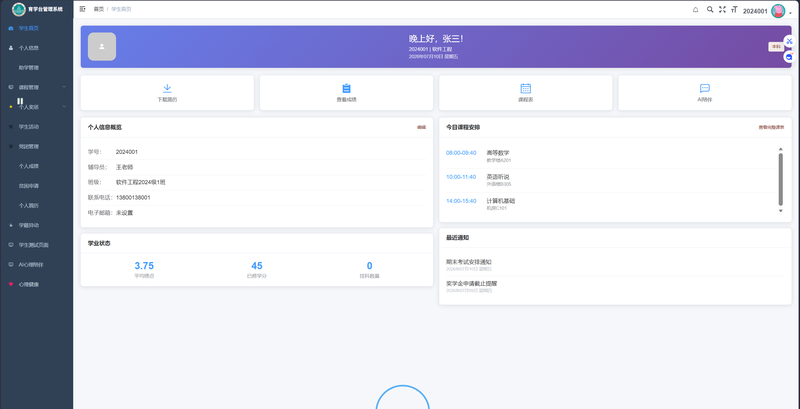Open the 期末考试安排通知 notice
The width and height of the screenshot is (800, 409).
(469, 262)
